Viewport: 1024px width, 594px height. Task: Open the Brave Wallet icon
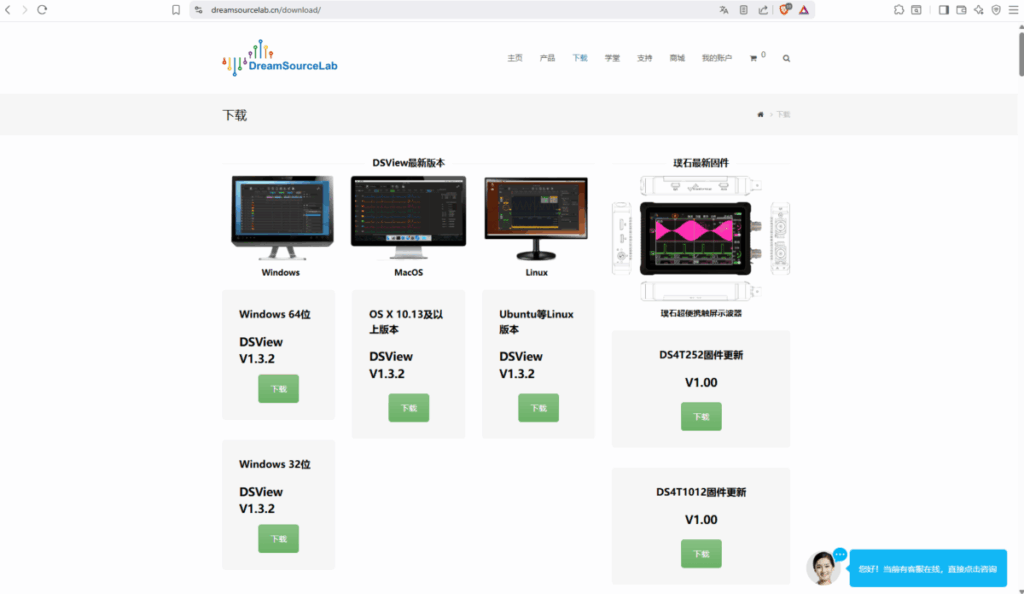[x=961, y=10]
